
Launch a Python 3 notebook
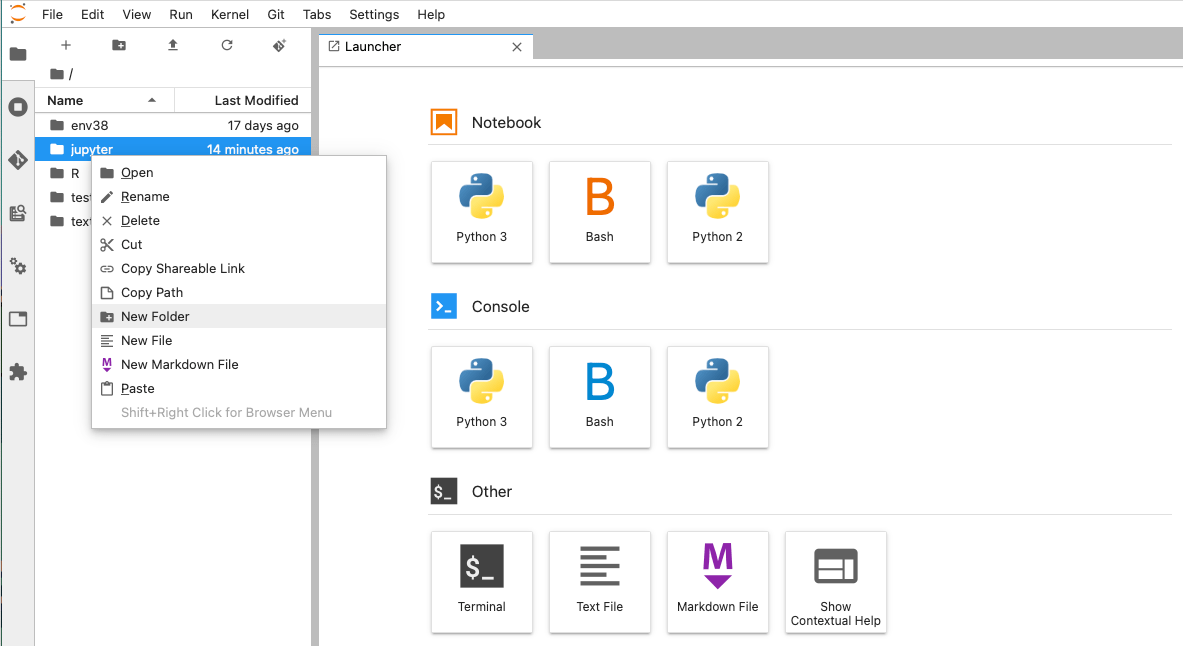[x=481, y=212]
